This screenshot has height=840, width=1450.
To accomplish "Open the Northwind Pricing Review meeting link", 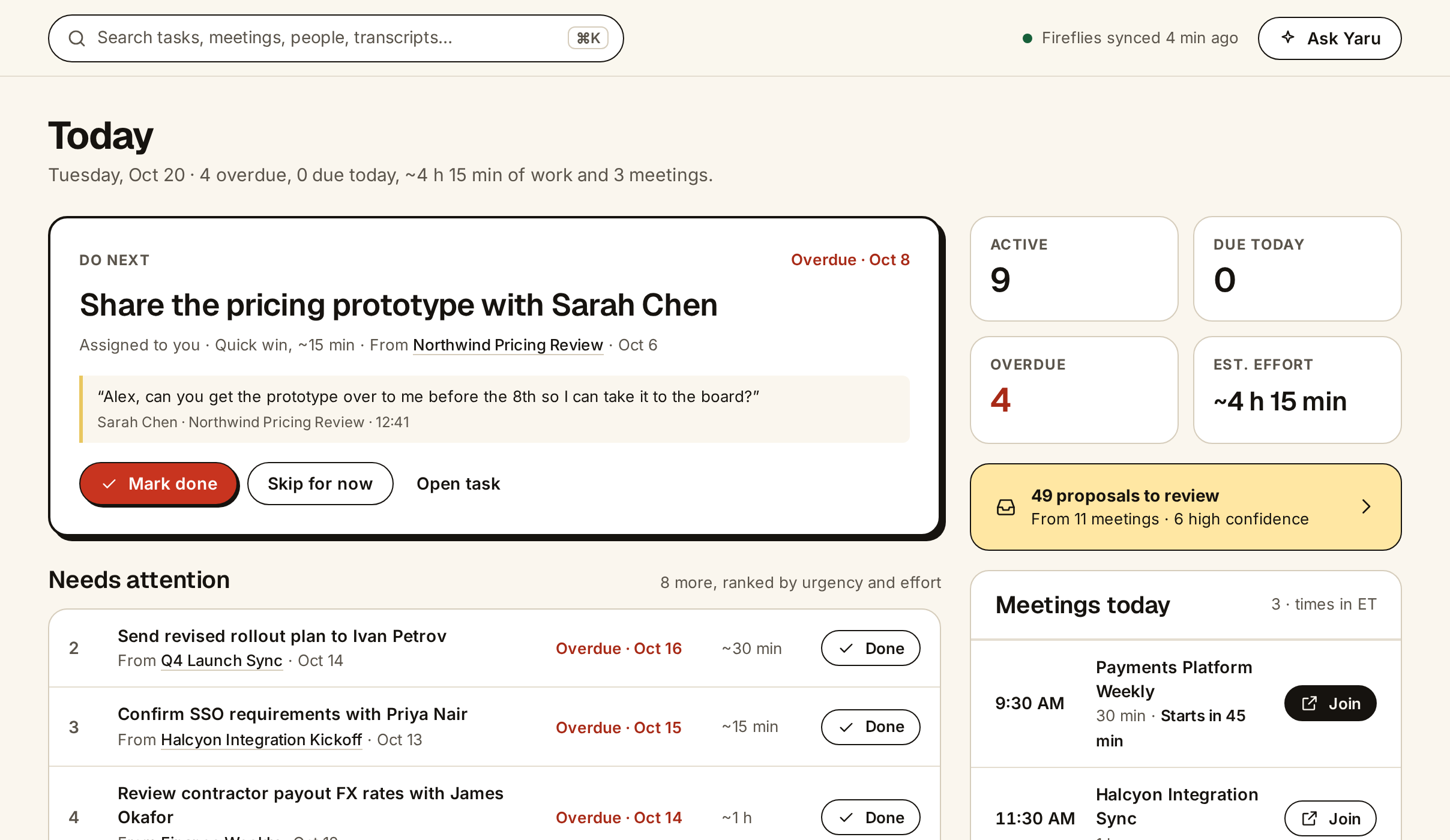I will pos(508,345).
